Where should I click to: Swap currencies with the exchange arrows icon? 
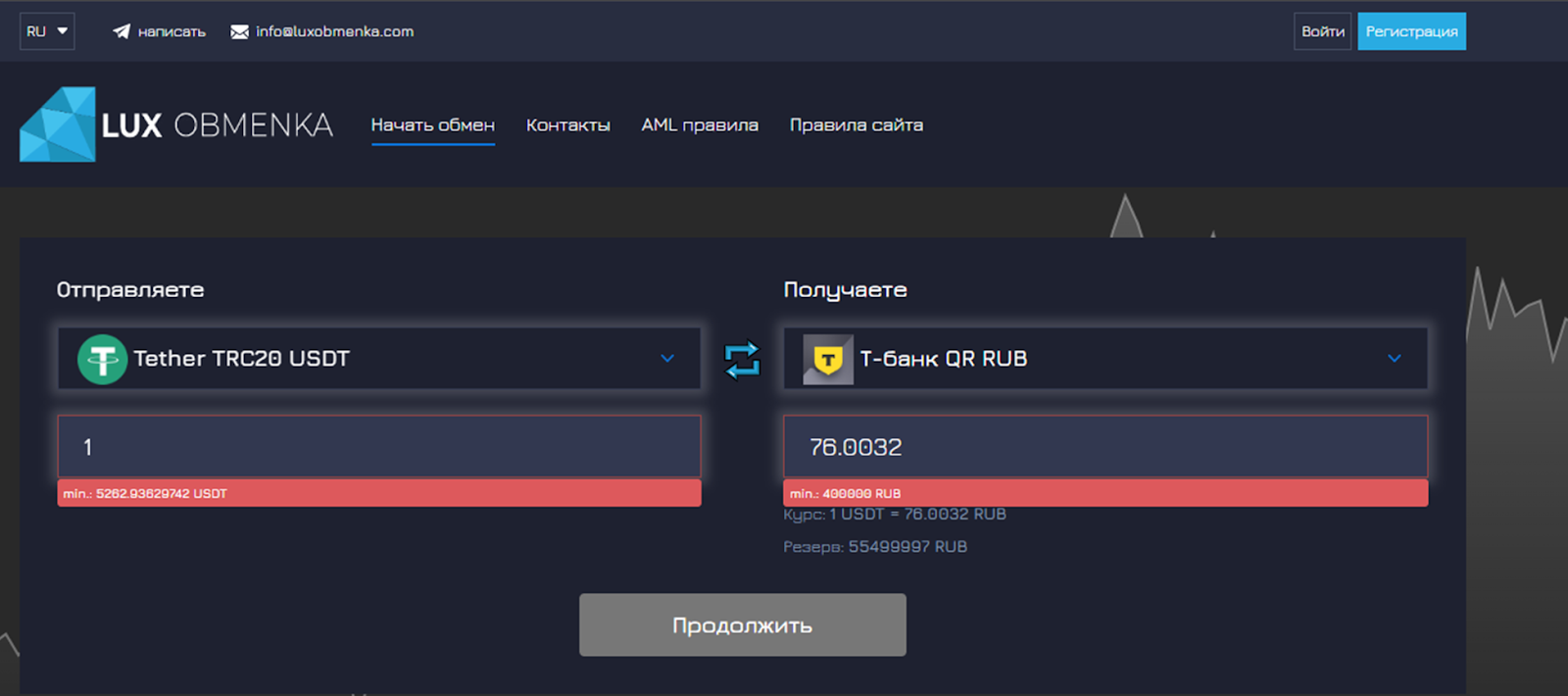coord(742,359)
